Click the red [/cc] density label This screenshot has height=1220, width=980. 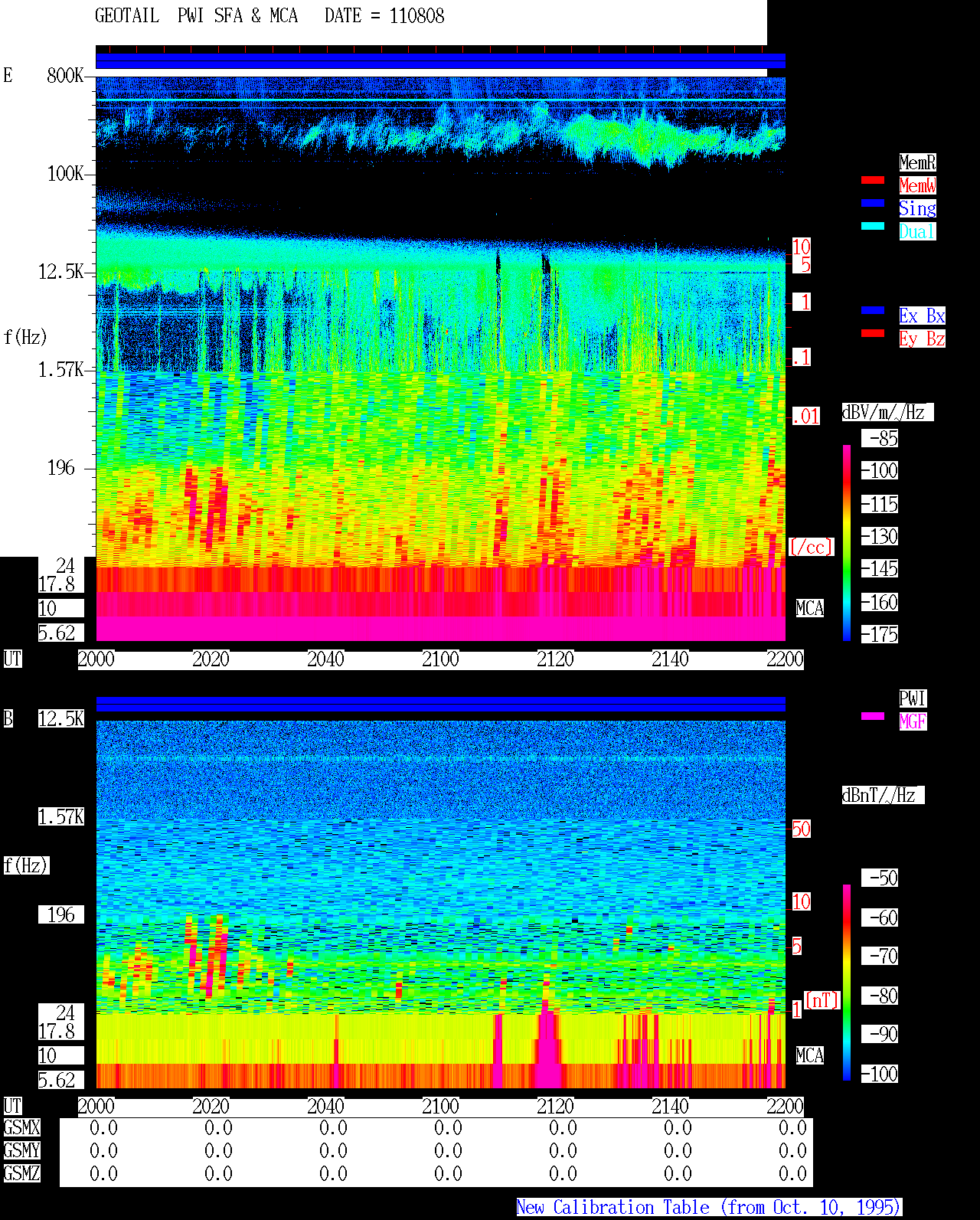click(811, 548)
